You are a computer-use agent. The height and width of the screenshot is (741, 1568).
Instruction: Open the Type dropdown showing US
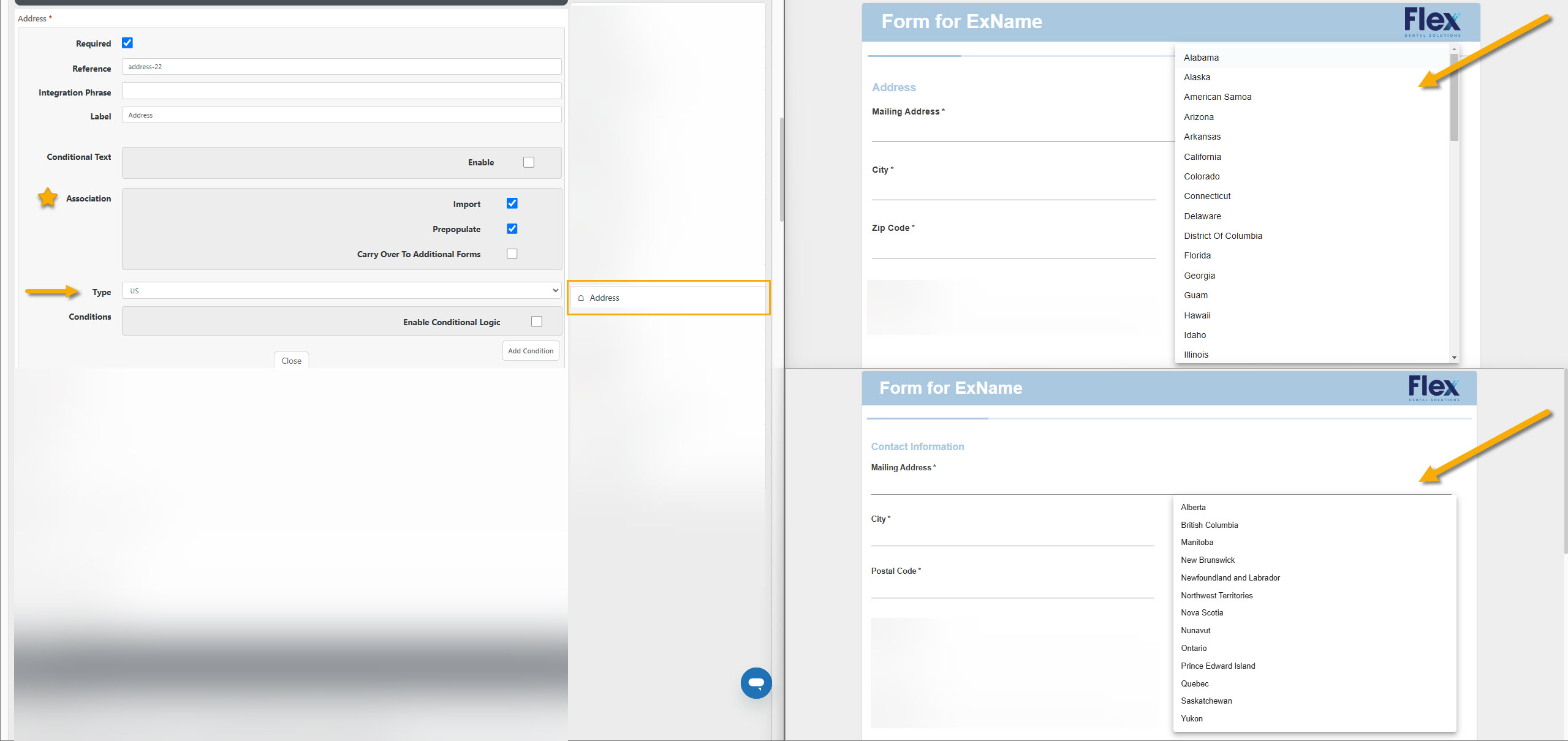click(341, 290)
